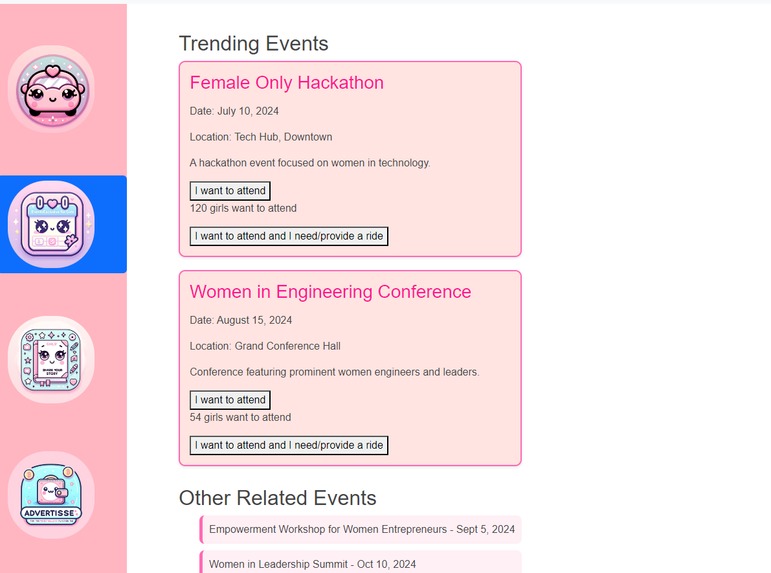Open the Advertise wallet sidebar icon

[52, 495]
